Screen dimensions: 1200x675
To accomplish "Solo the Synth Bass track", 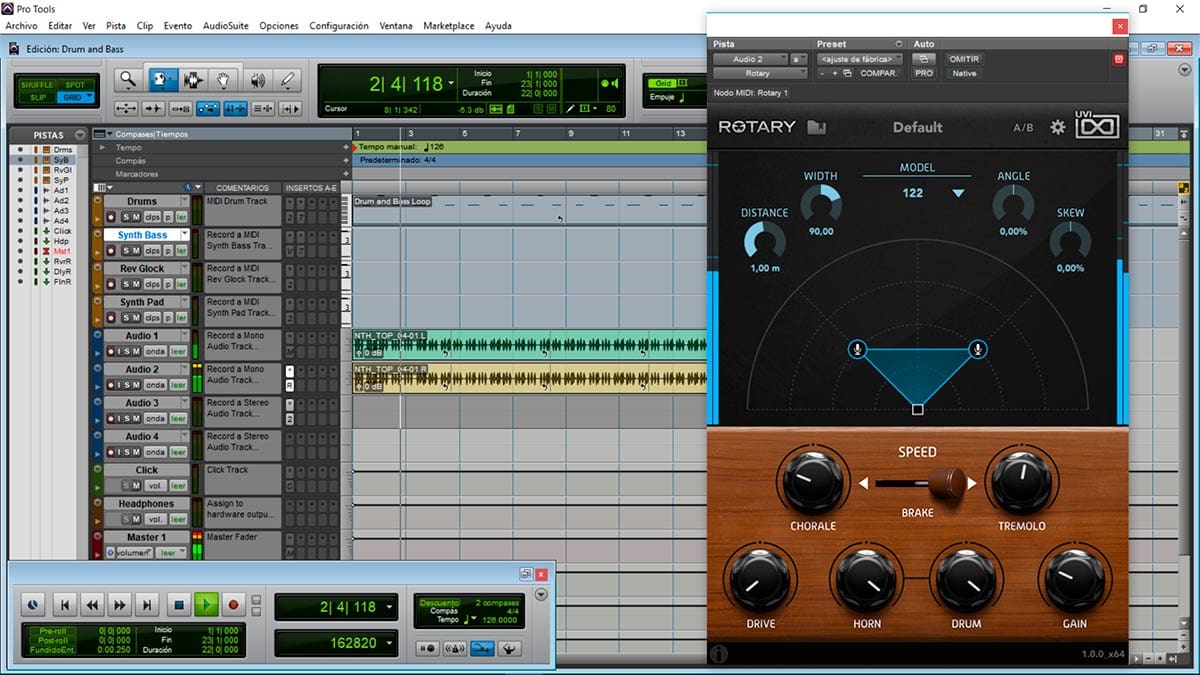I will [126, 250].
